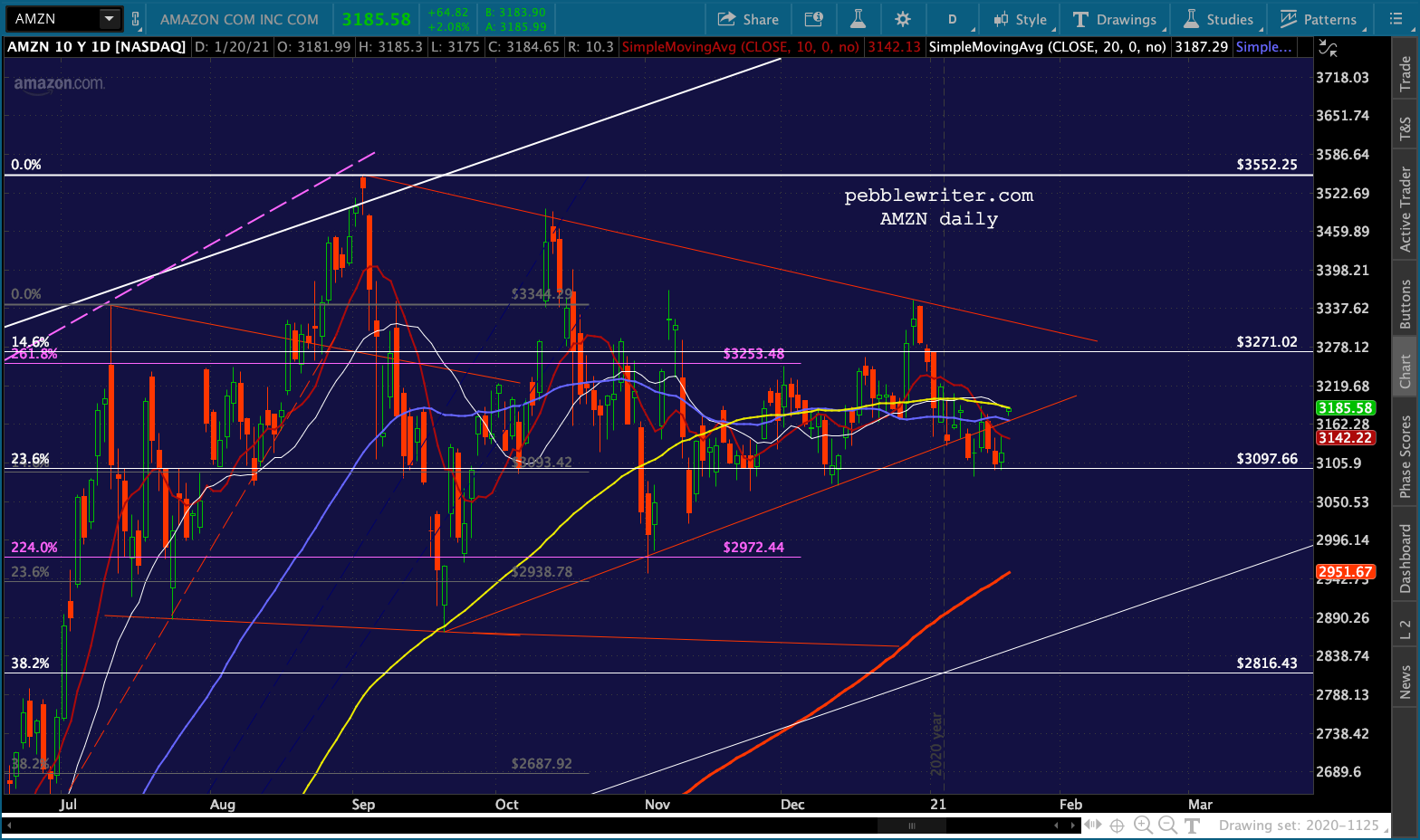Image resolution: width=1420 pixels, height=840 pixels.
Task: Click the scroll right arrow on time axis
Action: tap(1074, 826)
